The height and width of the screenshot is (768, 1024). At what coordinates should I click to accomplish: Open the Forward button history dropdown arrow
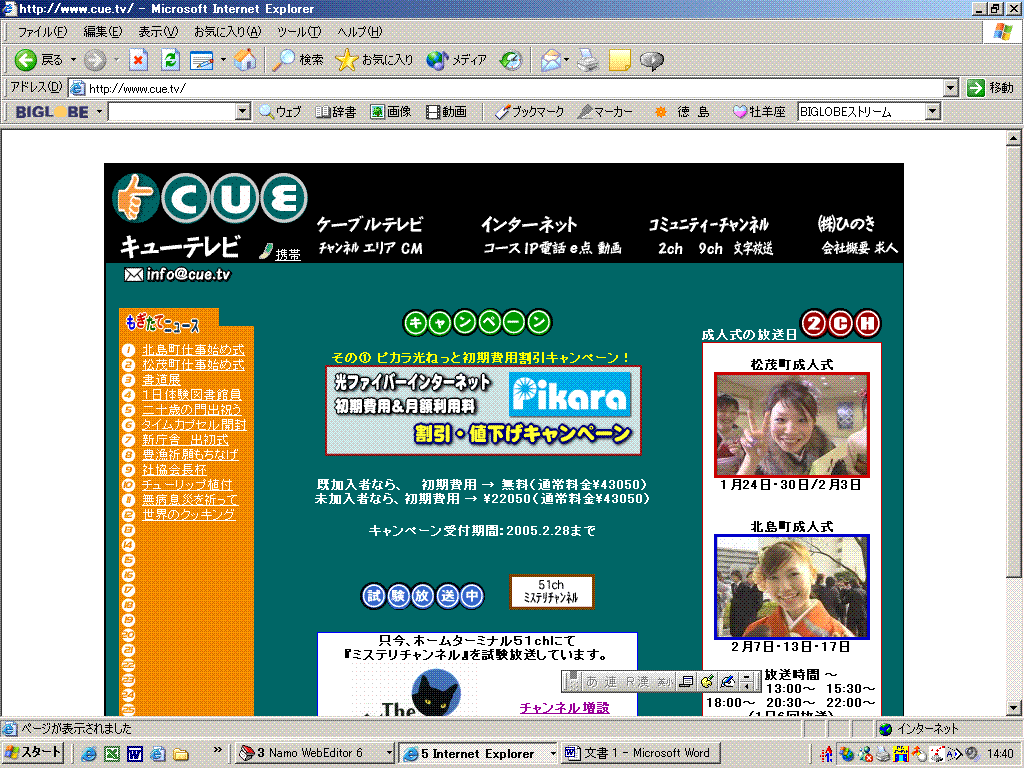(116, 60)
